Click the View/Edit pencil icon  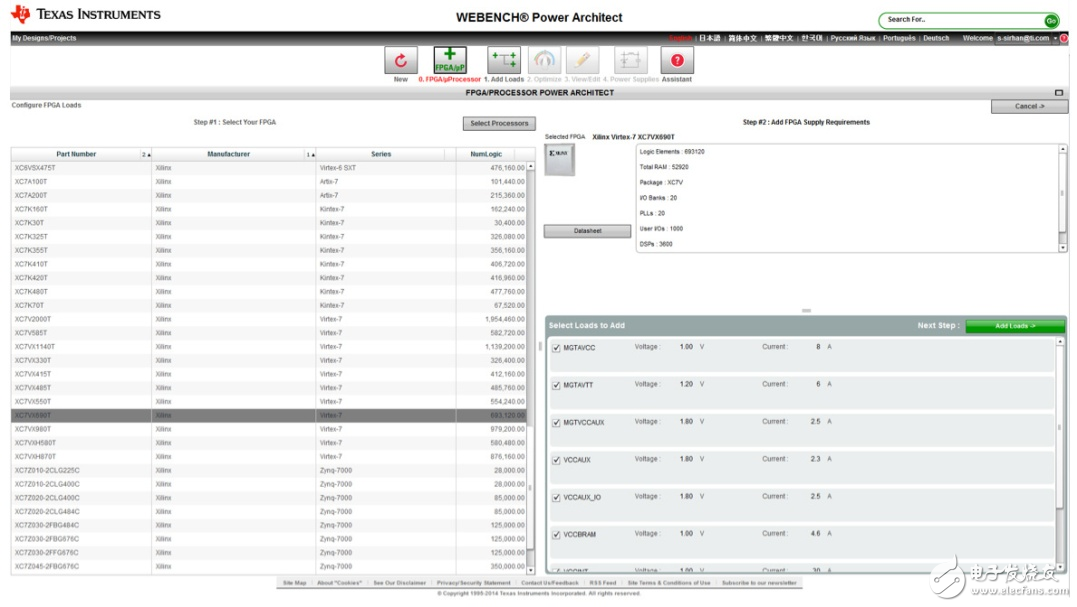[582, 60]
